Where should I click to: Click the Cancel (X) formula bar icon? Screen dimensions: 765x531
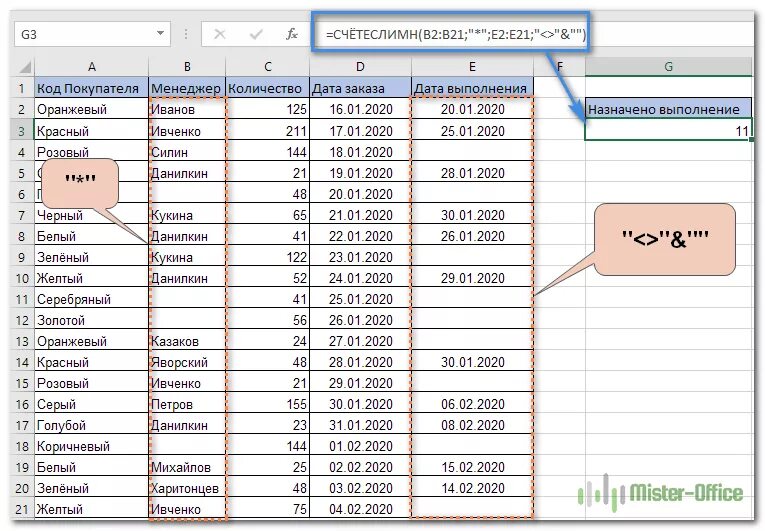(220, 34)
